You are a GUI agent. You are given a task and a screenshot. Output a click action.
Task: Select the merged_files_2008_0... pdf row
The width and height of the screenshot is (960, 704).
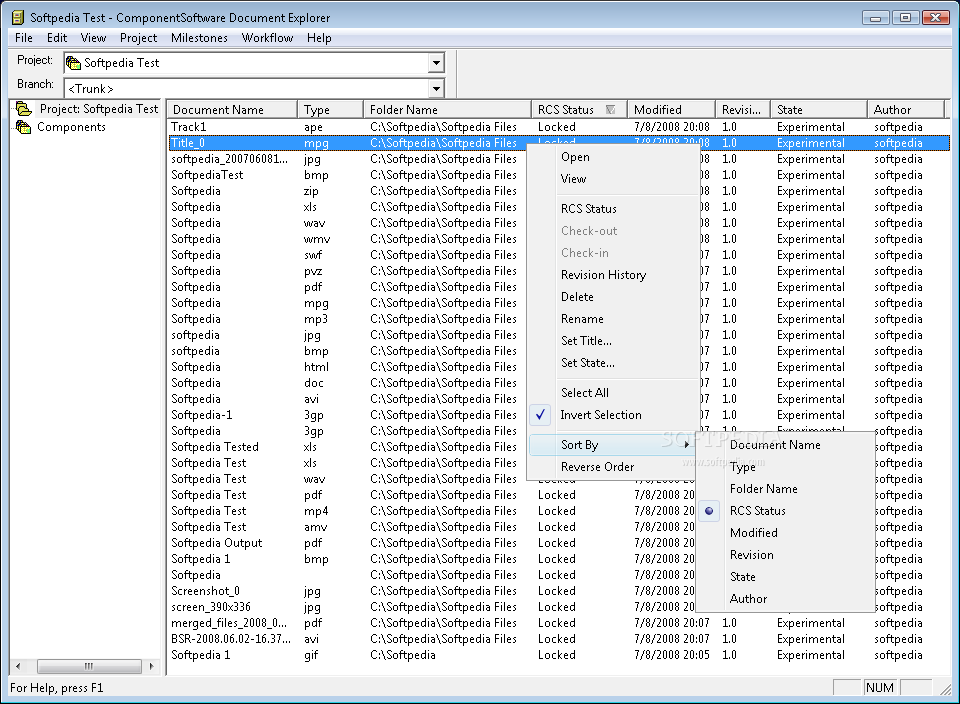558,623
